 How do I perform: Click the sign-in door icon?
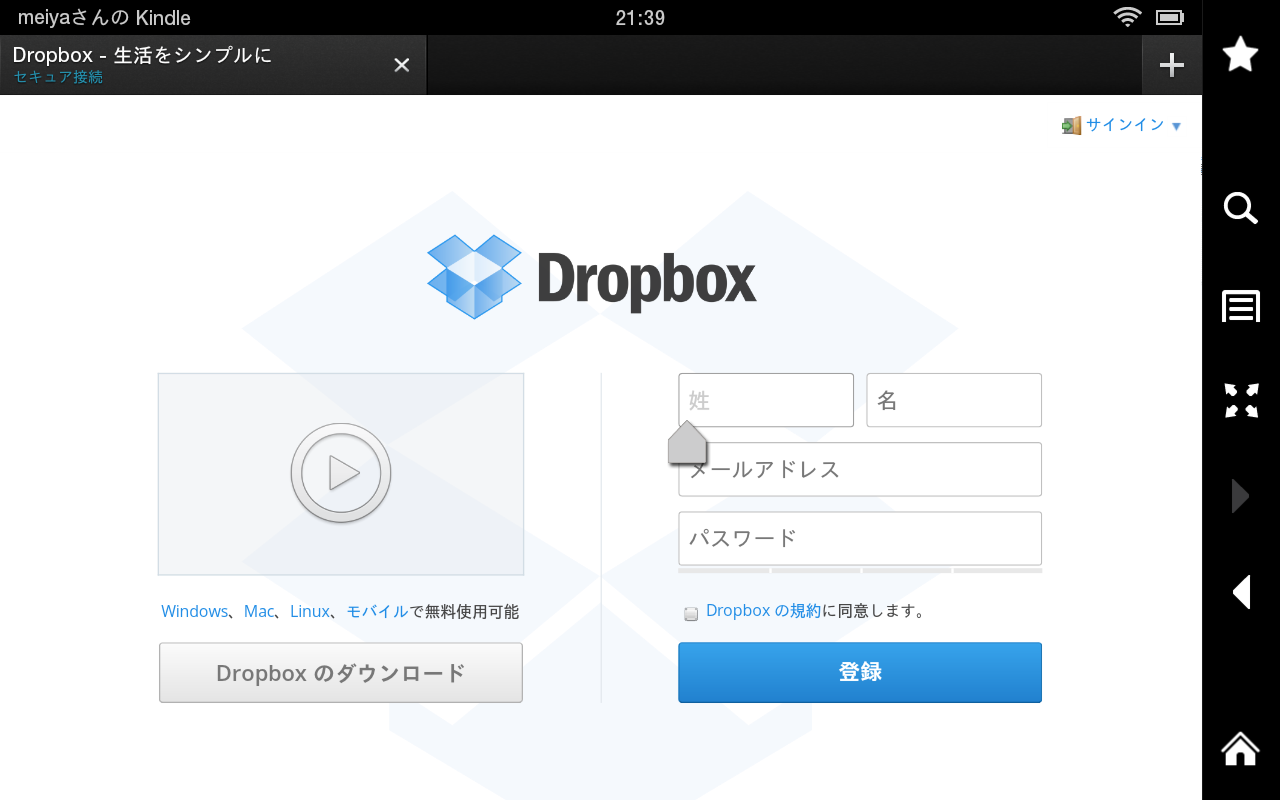(1072, 126)
